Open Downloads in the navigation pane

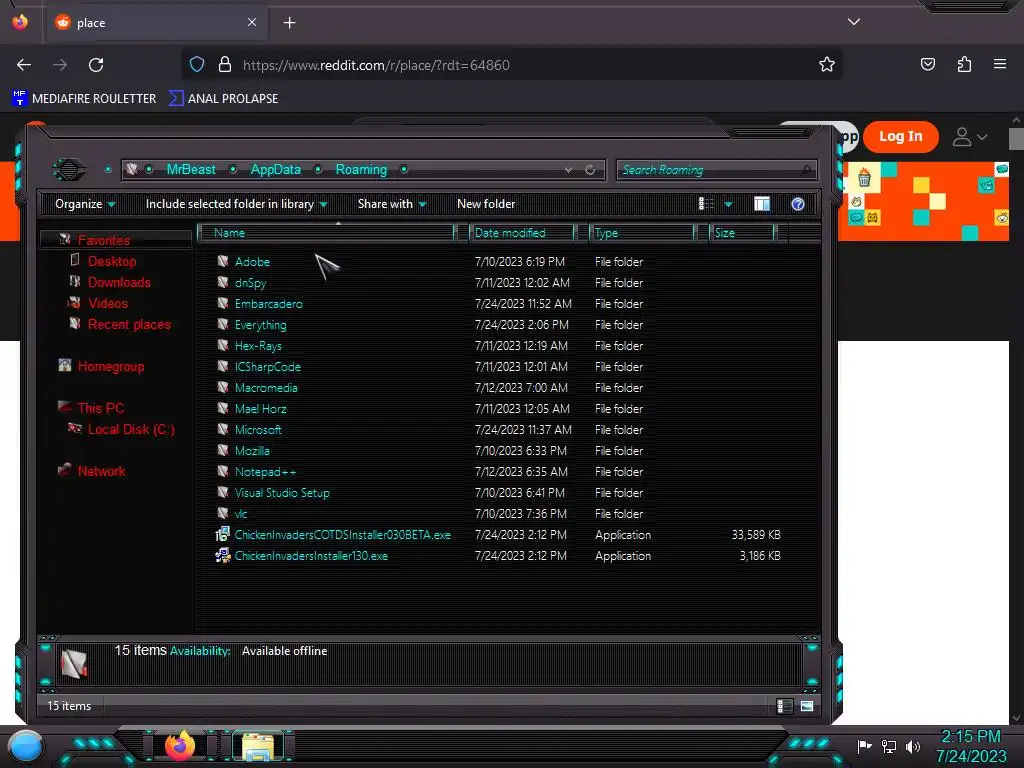(119, 282)
